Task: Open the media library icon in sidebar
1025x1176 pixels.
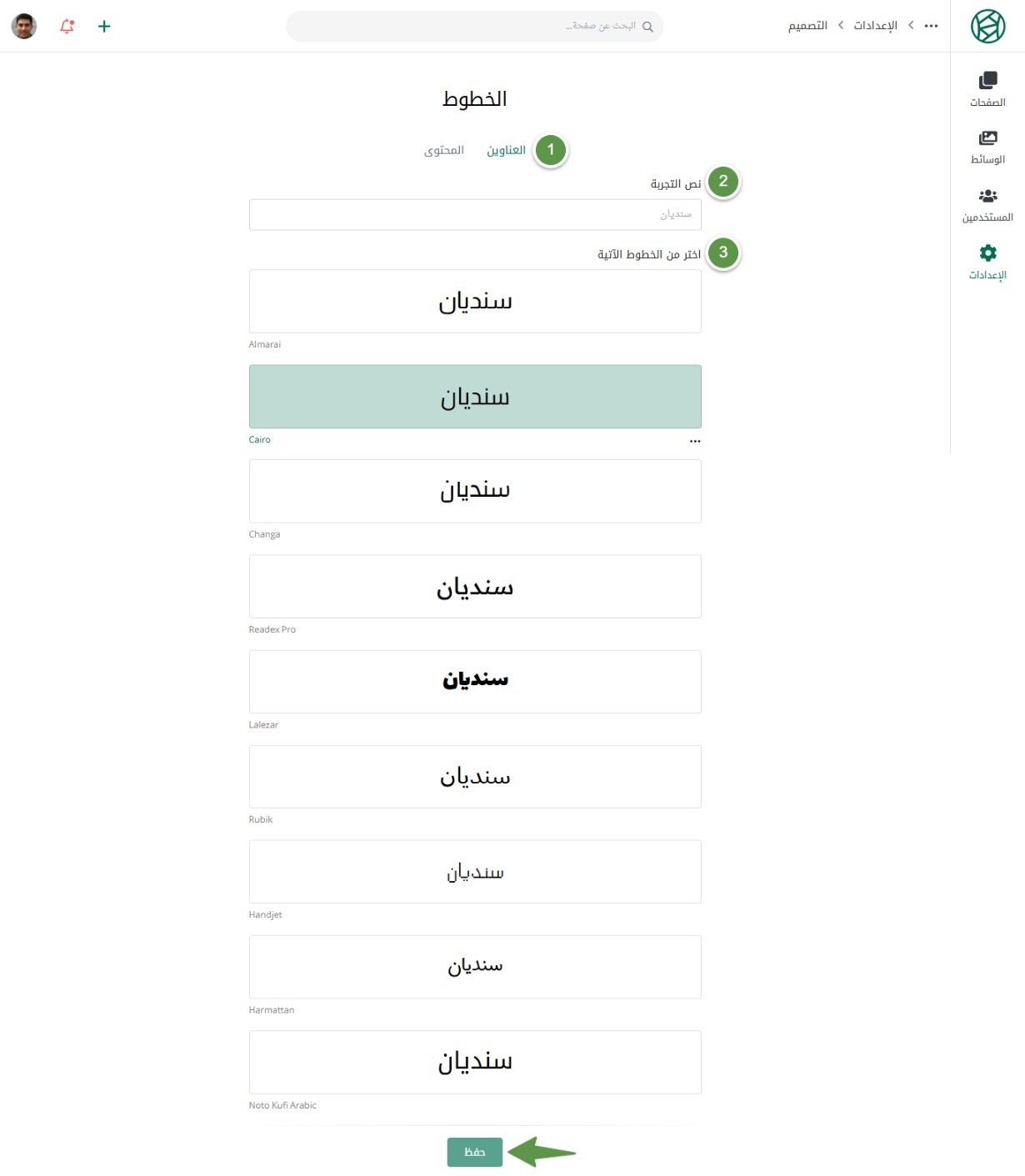Action: (x=987, y=138)
